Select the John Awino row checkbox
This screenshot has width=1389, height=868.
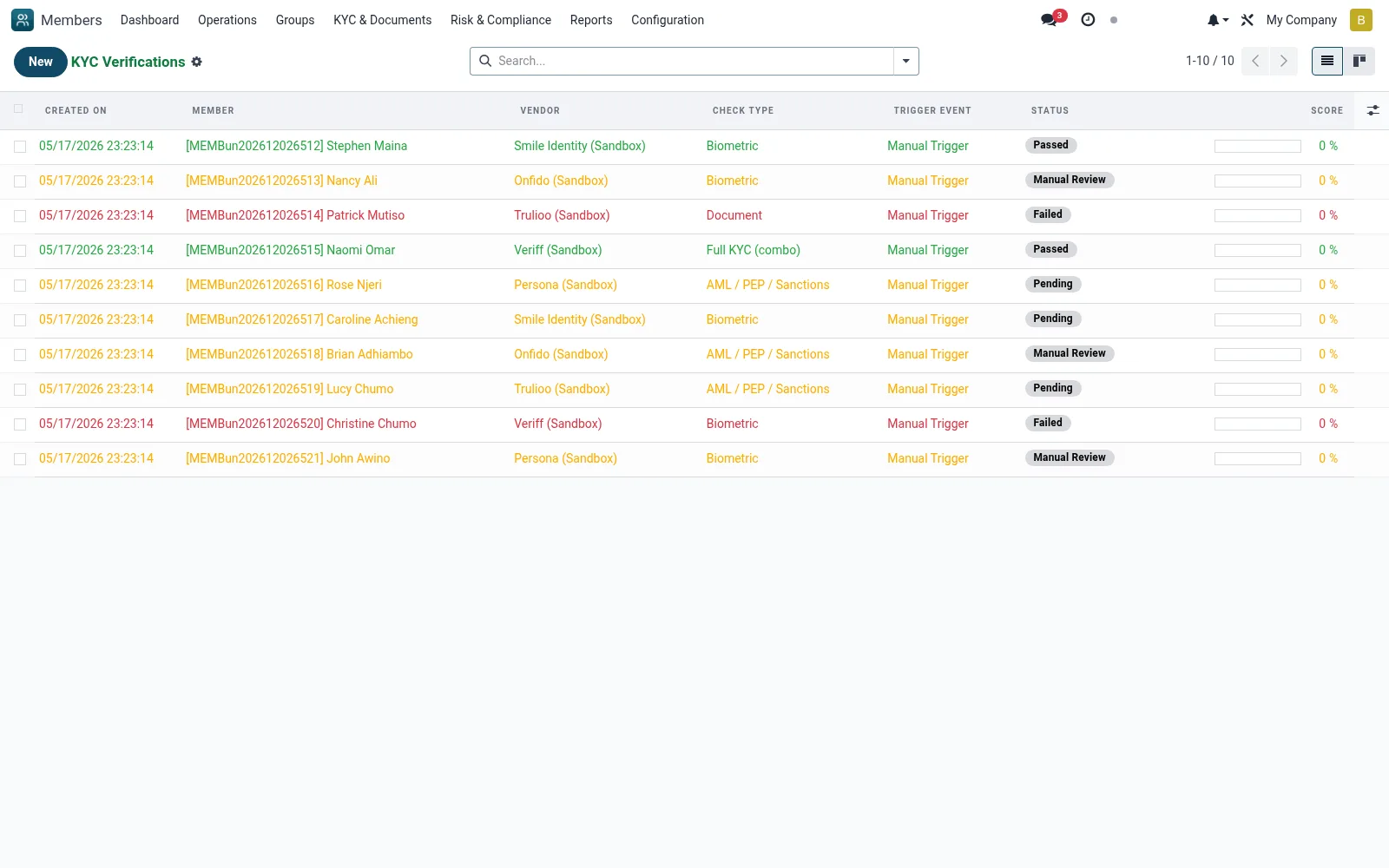pos(20,459)
